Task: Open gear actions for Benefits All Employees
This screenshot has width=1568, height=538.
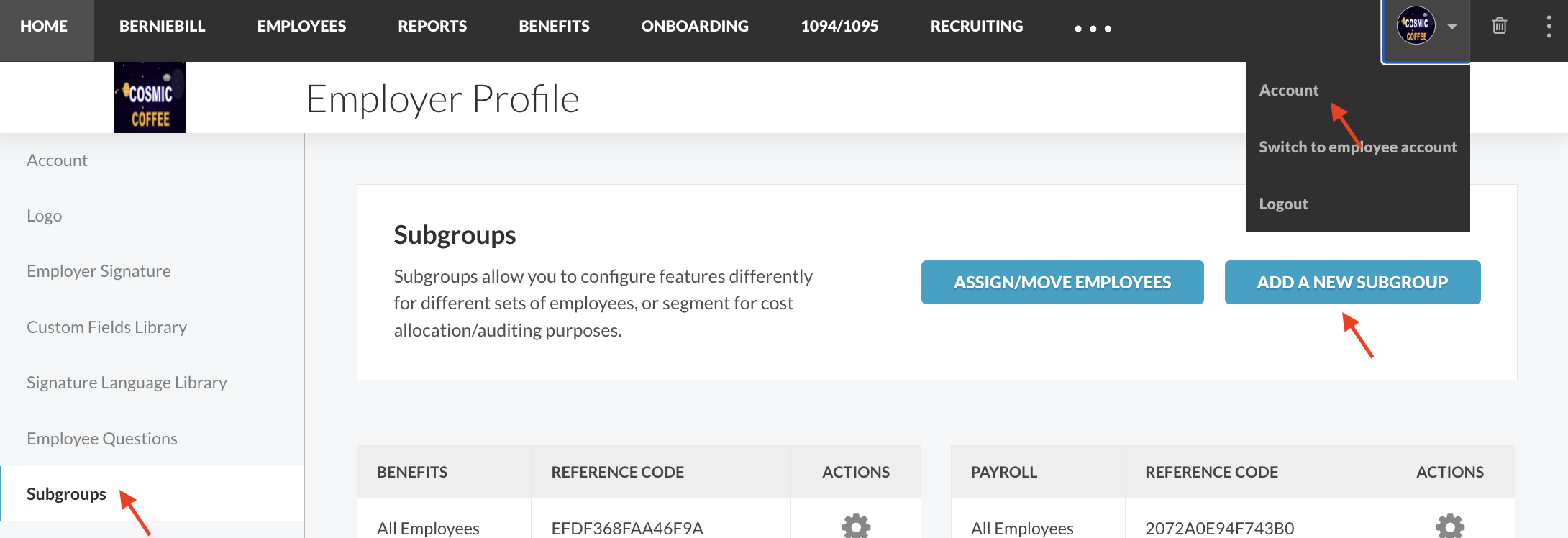Action: (x=856, y=526)
